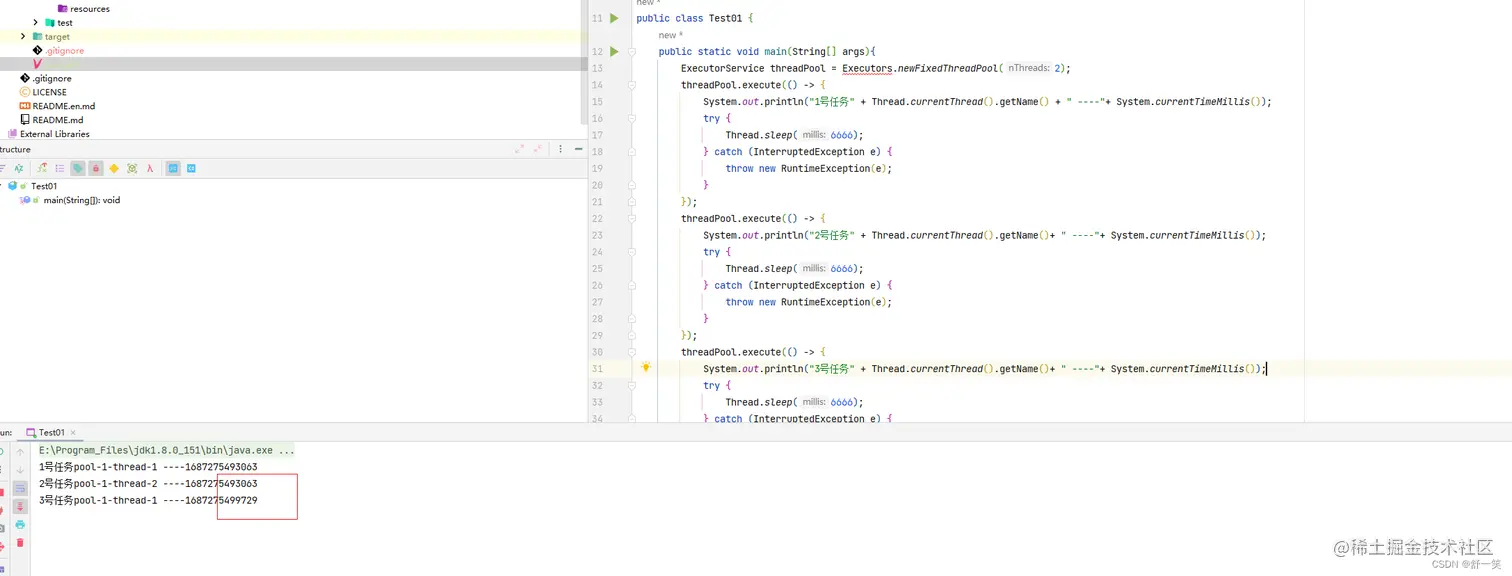Click console line starting with 1号任务
The image size is (1512, 576).
(x=148, y=467)
